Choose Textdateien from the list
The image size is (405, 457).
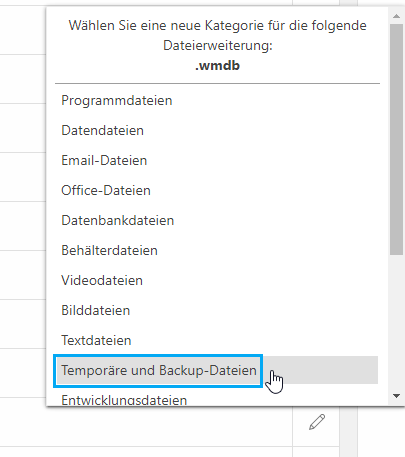(x=217, y=340)
